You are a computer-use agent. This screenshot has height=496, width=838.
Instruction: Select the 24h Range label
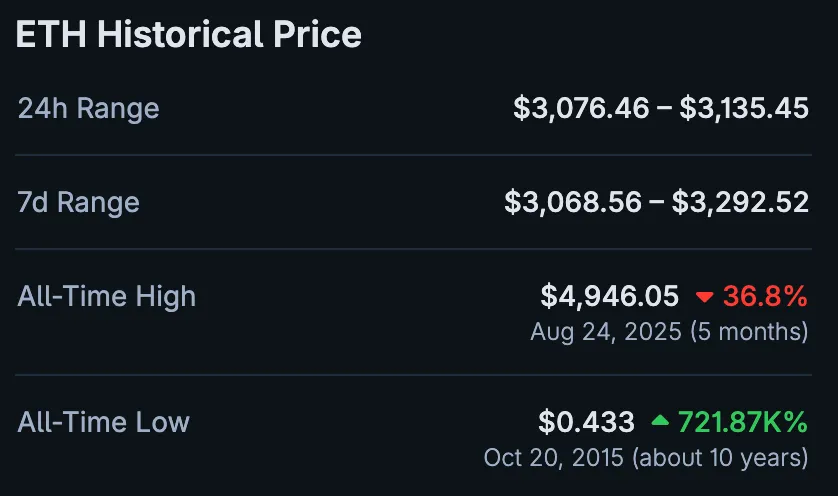tap(88, 108)
